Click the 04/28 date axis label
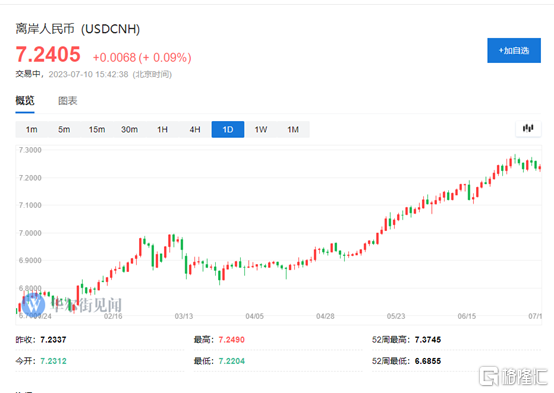The height and width of the screenshot is (393, 554). pos(325,316)
